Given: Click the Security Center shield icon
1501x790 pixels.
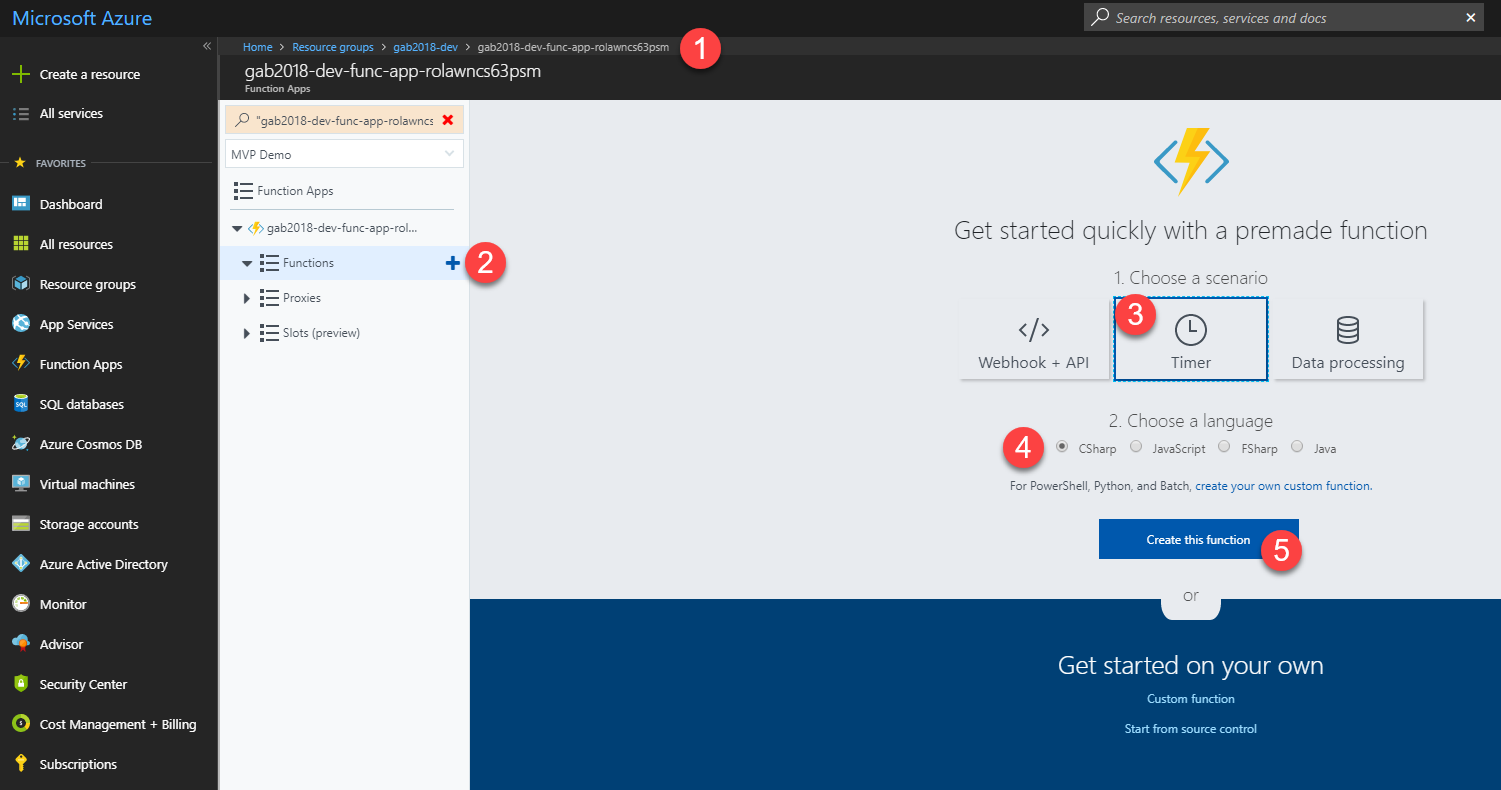Looking at the screenshot, I should [20, 684].
